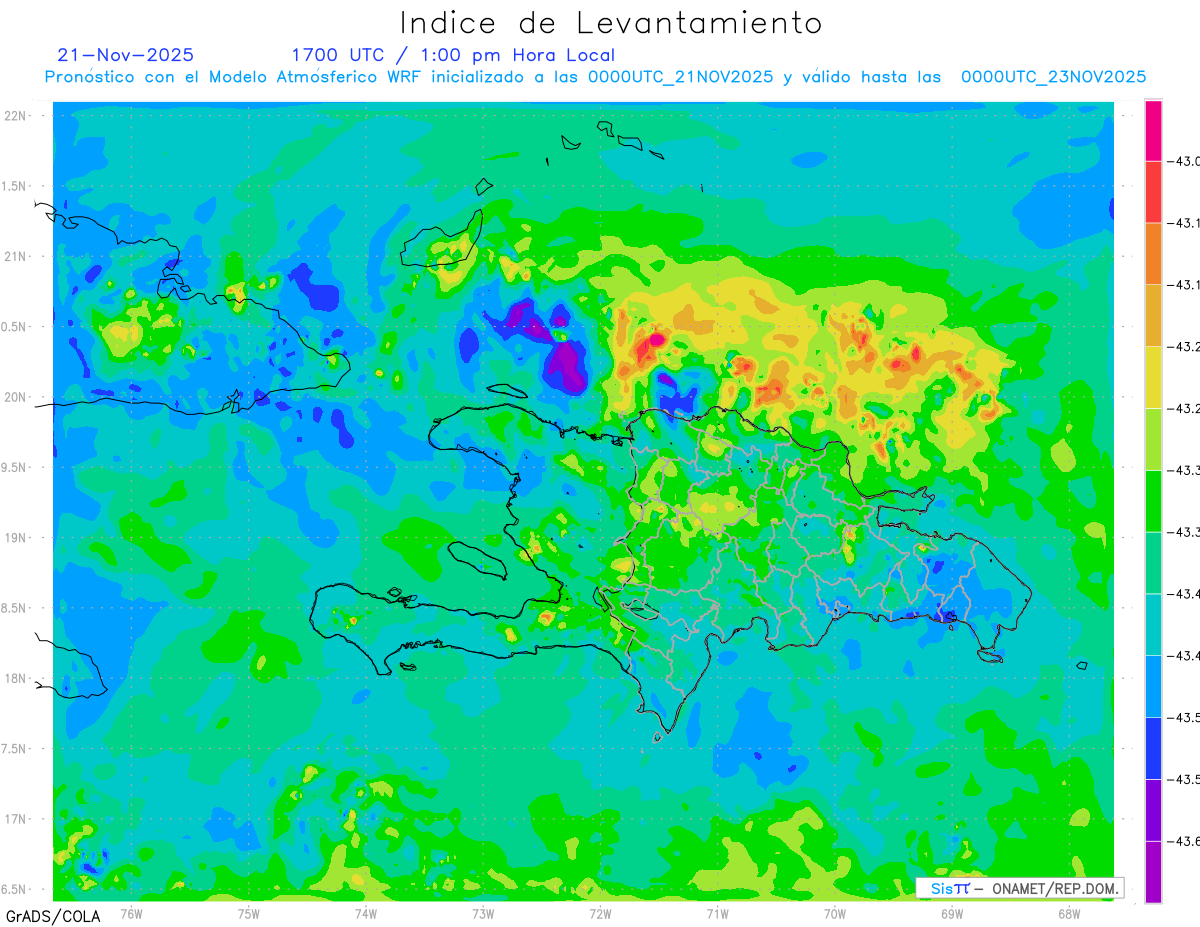Screen dimensions: 1200x927
Task: Click the "74W" longitude label
Action: [366, 913]
